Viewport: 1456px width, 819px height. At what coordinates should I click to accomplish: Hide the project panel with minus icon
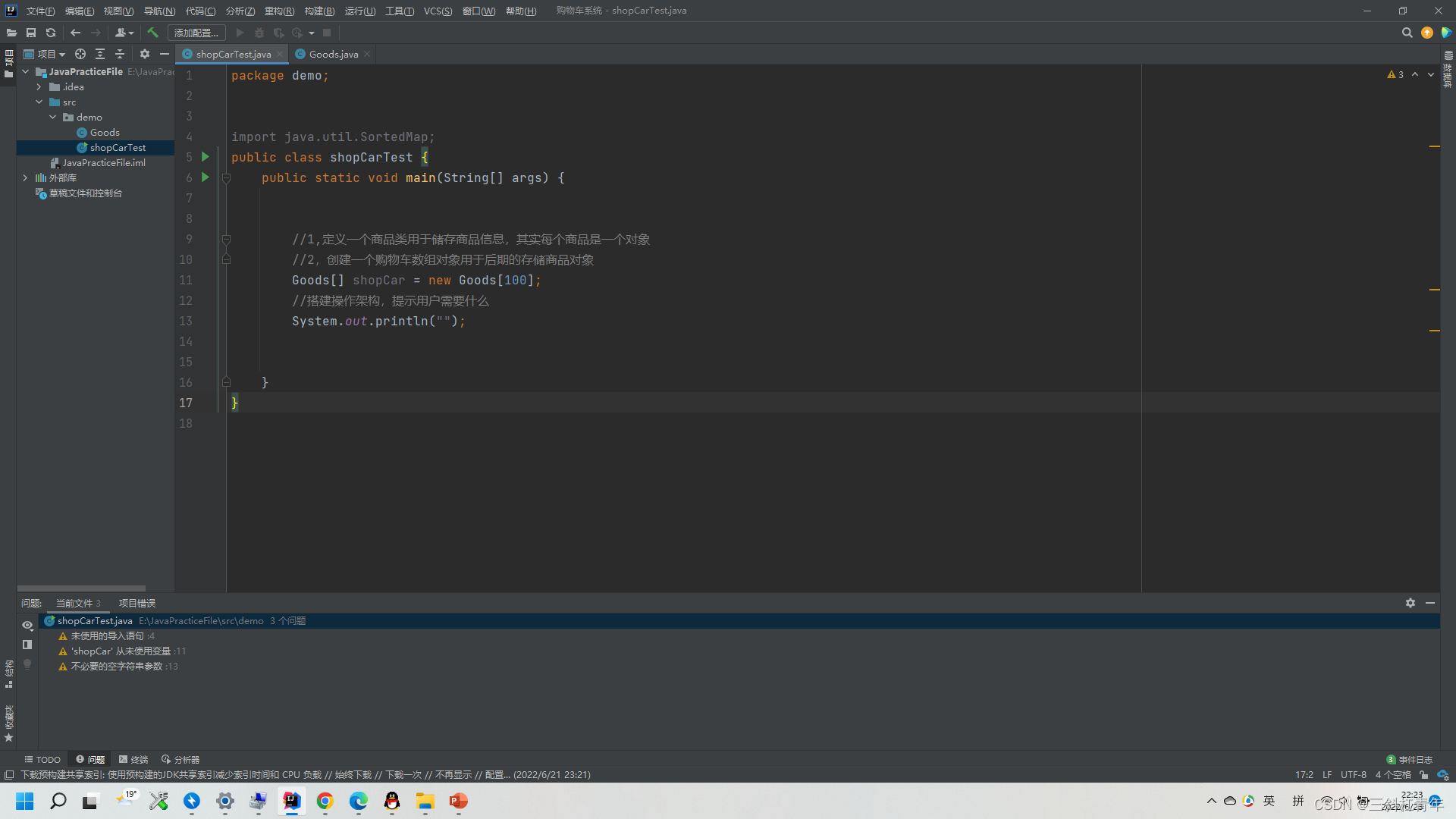click(165, 54)
